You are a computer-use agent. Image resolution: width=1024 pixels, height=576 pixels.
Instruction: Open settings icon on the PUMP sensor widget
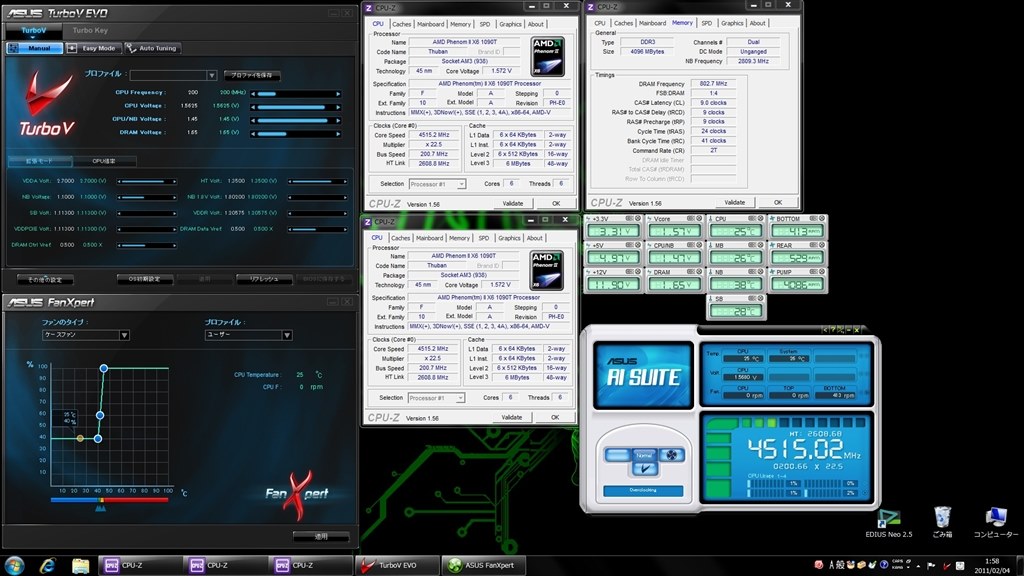pos(814,272)
